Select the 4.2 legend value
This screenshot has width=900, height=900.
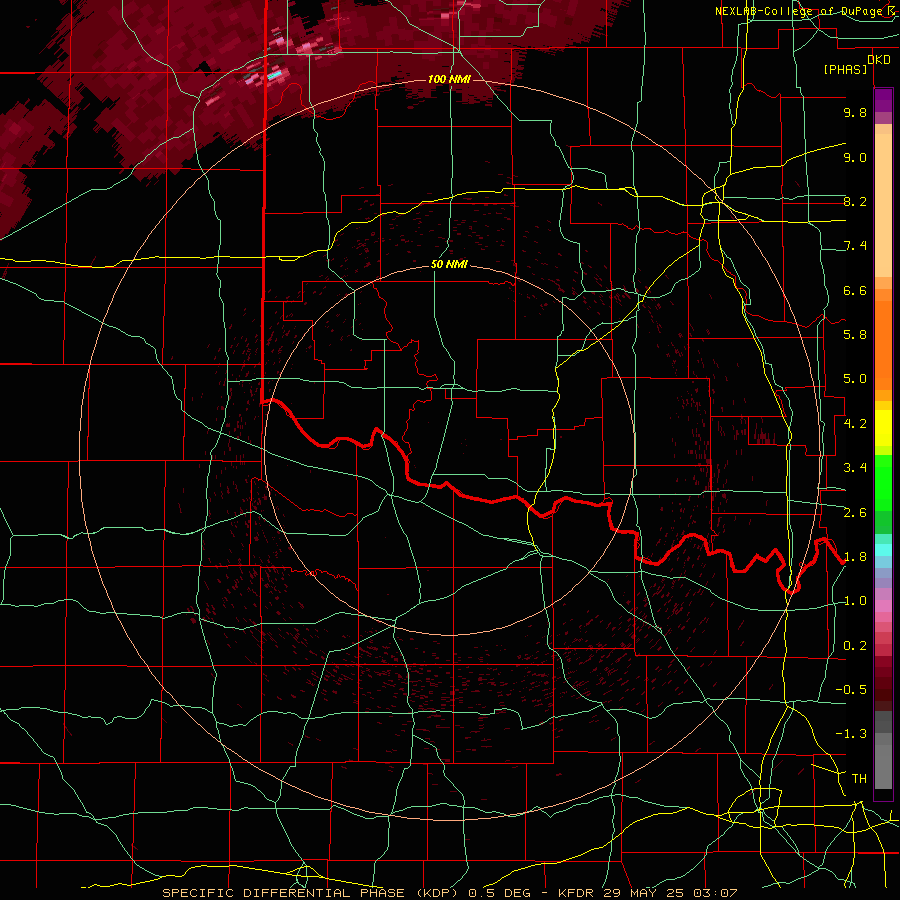tap(855, 424)
